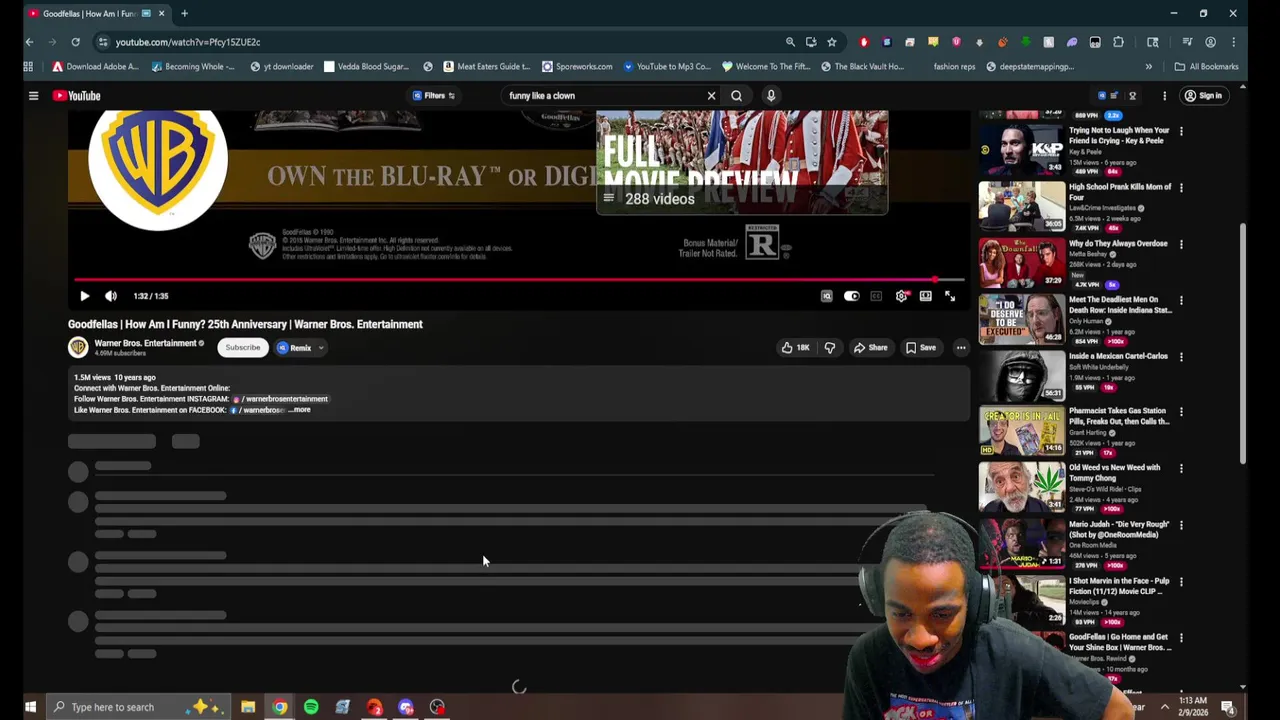This screenshot has height=720, width=1280.
Task: Share the Goodfellas video
Action: tap(869, 348)
